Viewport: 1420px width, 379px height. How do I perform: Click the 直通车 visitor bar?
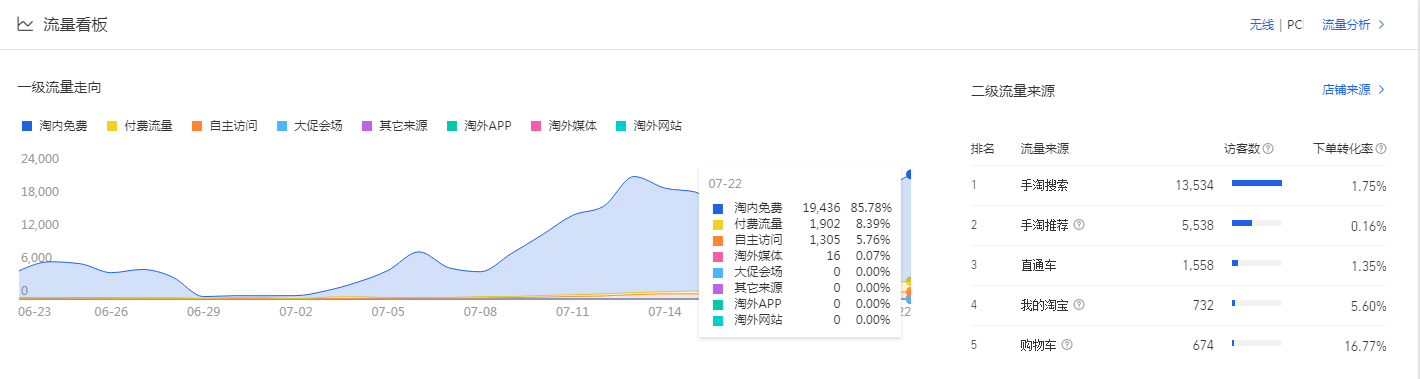click(1257, 263)
